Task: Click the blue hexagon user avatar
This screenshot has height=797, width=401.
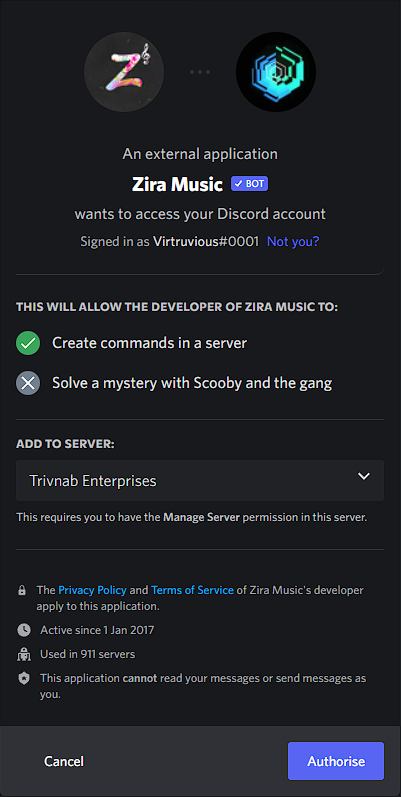Action: point(276,72)
